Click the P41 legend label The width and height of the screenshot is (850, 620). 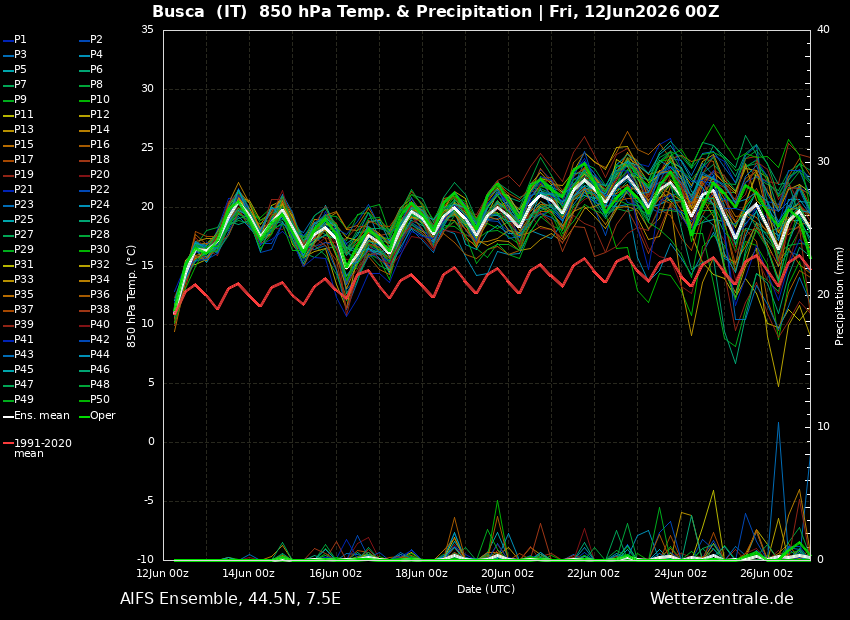point(24,339)
